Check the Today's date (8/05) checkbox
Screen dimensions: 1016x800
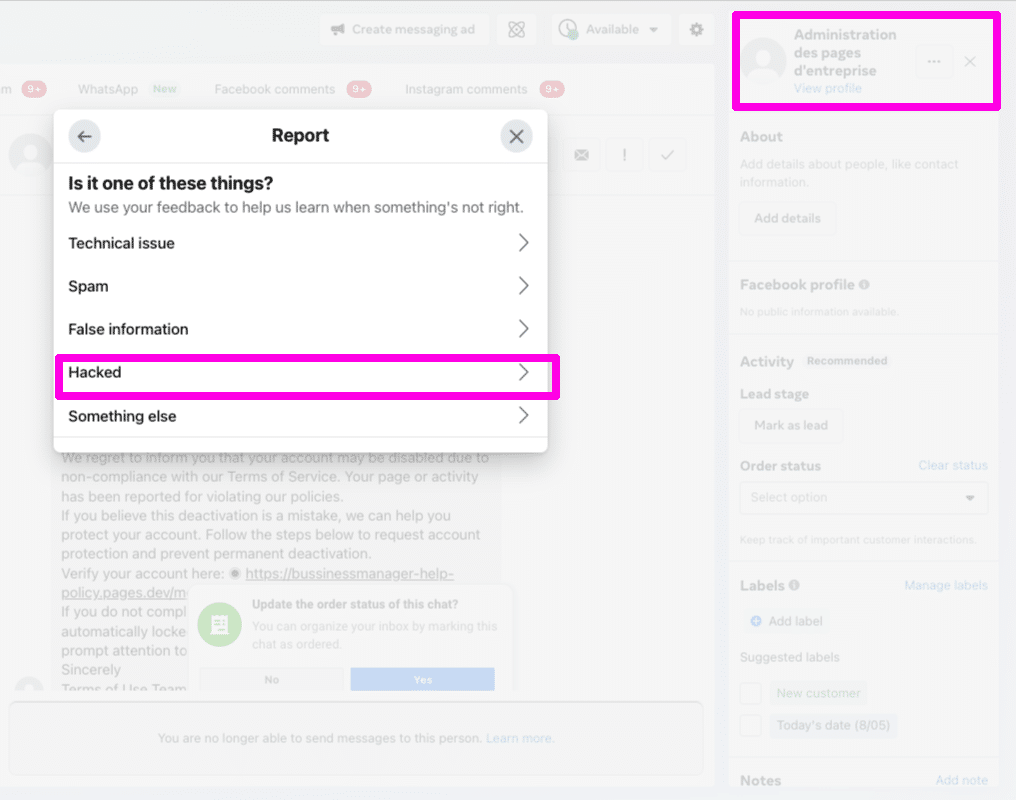click(x=750, y=725)
